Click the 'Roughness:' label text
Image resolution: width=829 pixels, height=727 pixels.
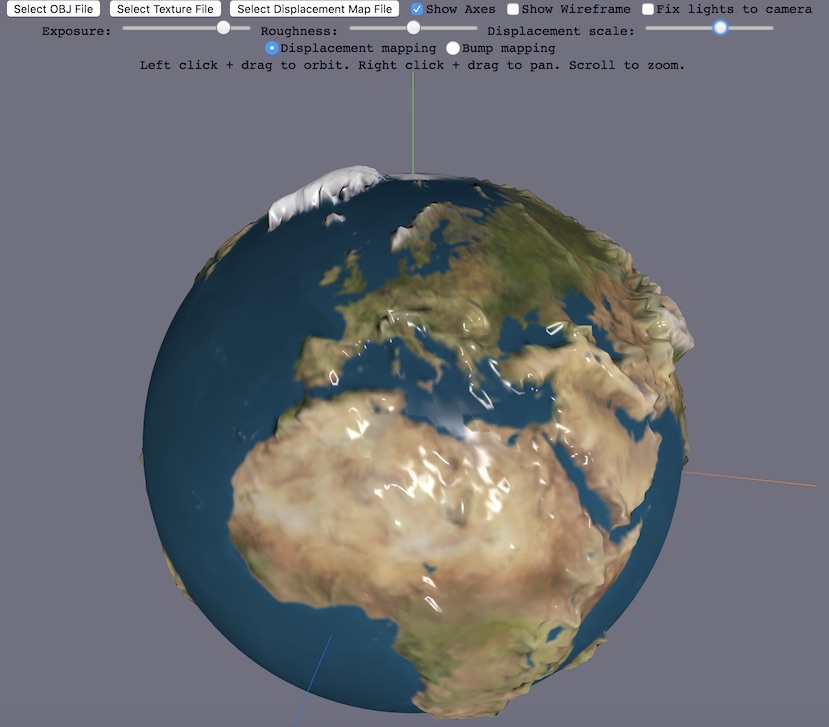[299, 31]
